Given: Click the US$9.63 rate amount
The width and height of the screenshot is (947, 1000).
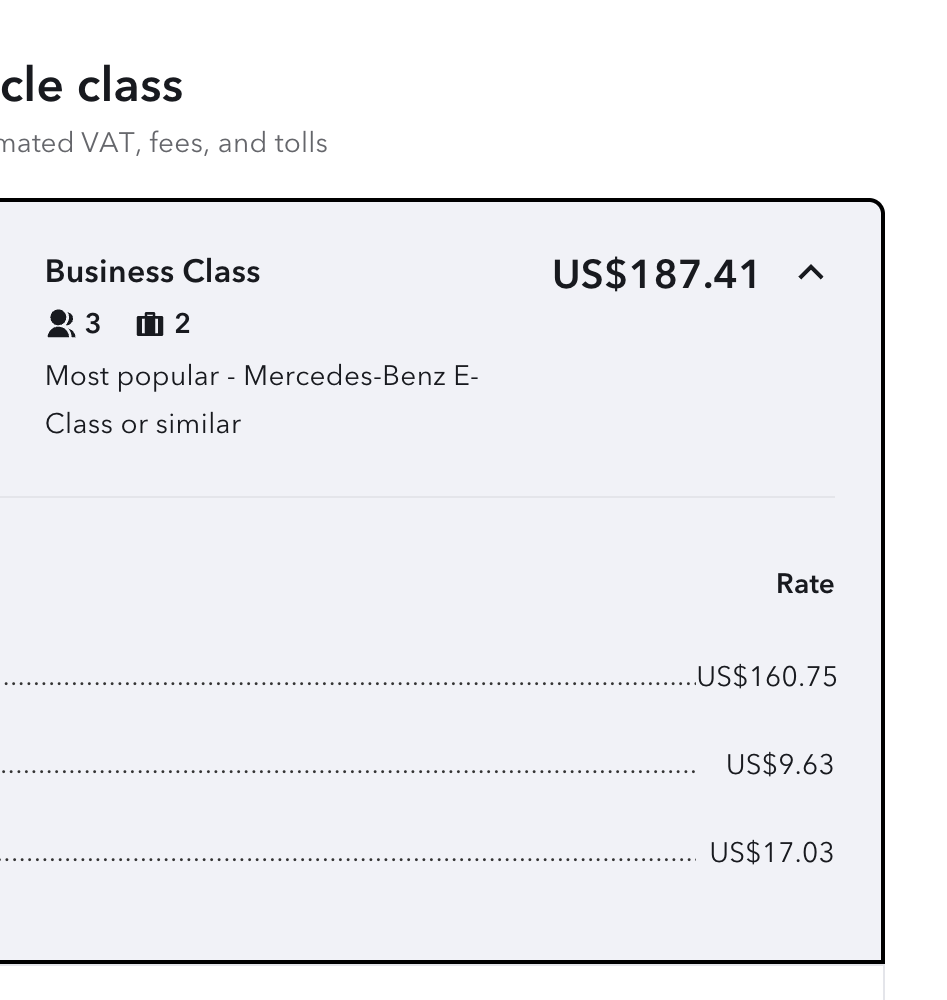Looking at the screenshot, I should [x=780, y=765].
